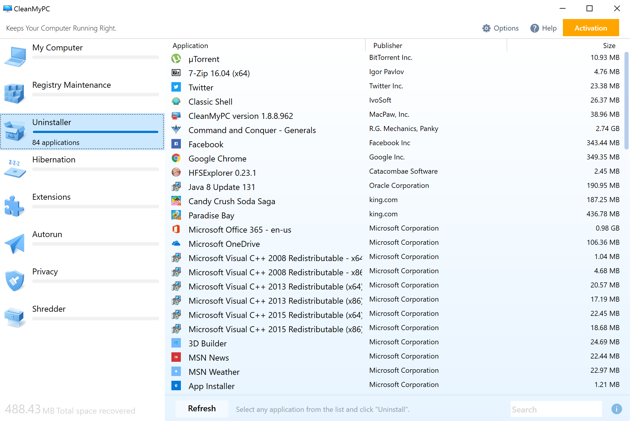This screenshot has height=421, width=630.
Task: Click the Command and Conquer icon
Action: tap(176, 129)
